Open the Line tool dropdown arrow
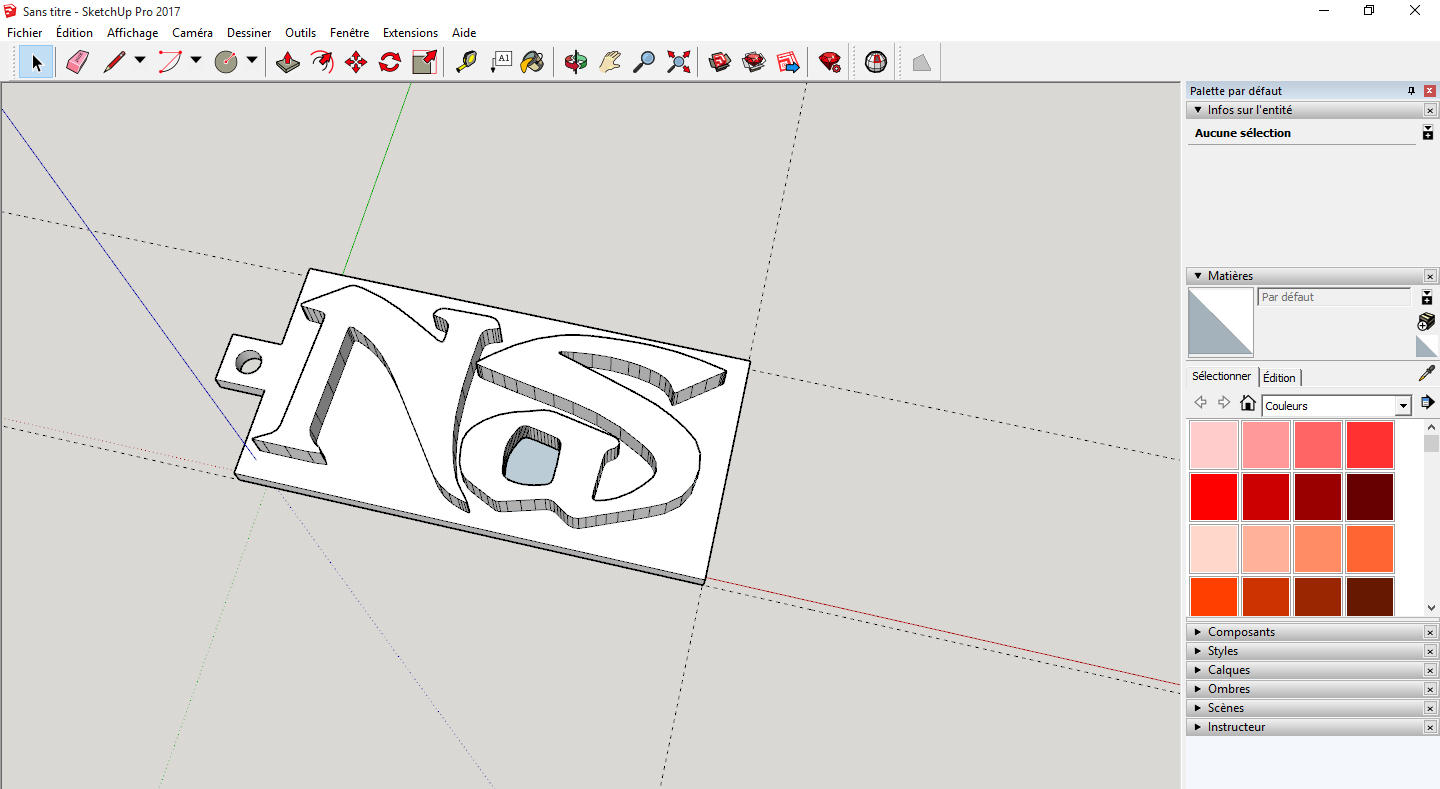This screenshot has width=1440, height=789. coord(140,61)
